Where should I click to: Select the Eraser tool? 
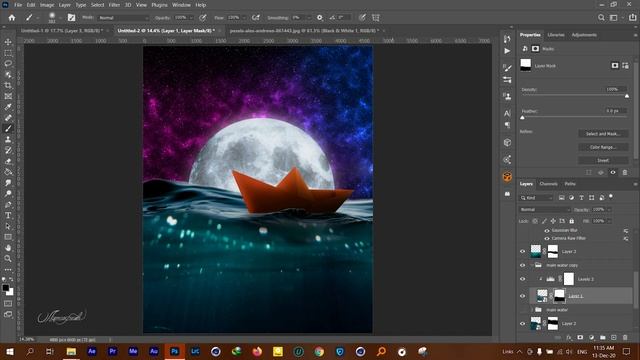tap(8, 161)
